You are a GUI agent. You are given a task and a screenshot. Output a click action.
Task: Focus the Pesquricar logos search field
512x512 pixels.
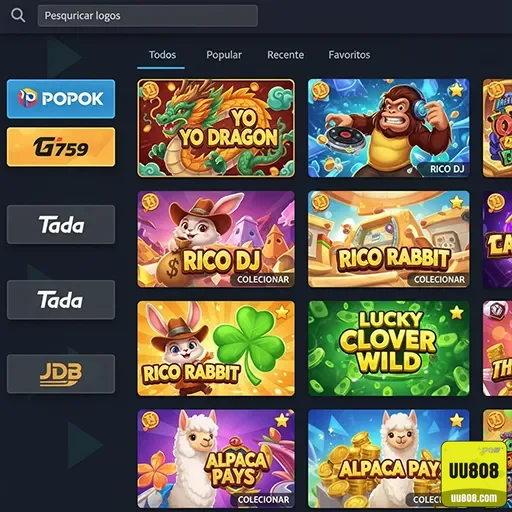click(x=148, y=16)
